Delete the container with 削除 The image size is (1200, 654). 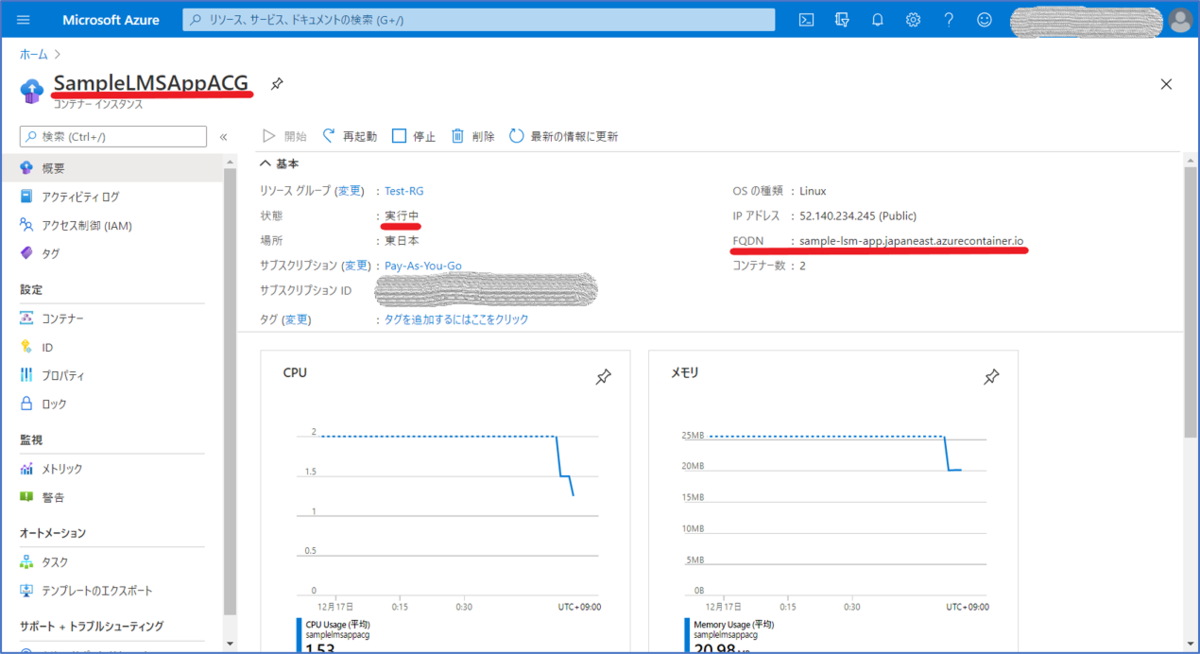coord(473,136)
